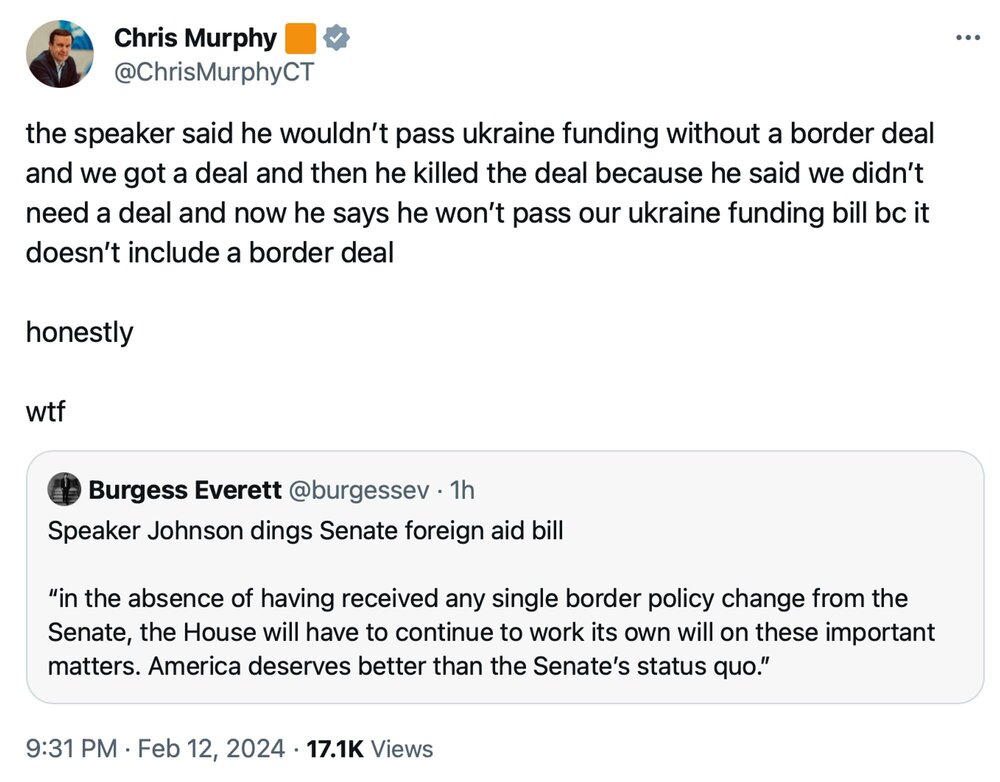Click the Chris Murphy display name
This screenshot has width=1000, height=782.
click(x=194, y=39)
